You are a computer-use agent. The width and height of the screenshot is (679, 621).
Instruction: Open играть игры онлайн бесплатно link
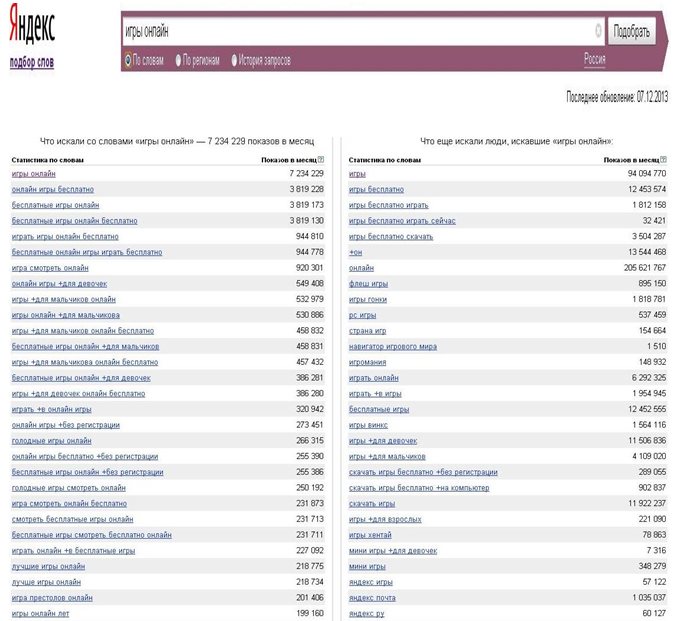click(65, 236)
